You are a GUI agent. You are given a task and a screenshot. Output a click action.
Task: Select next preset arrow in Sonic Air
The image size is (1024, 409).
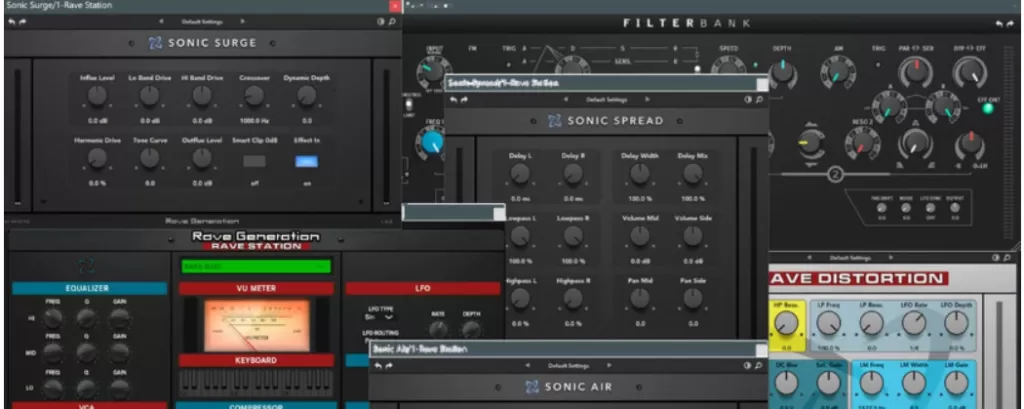609,366
